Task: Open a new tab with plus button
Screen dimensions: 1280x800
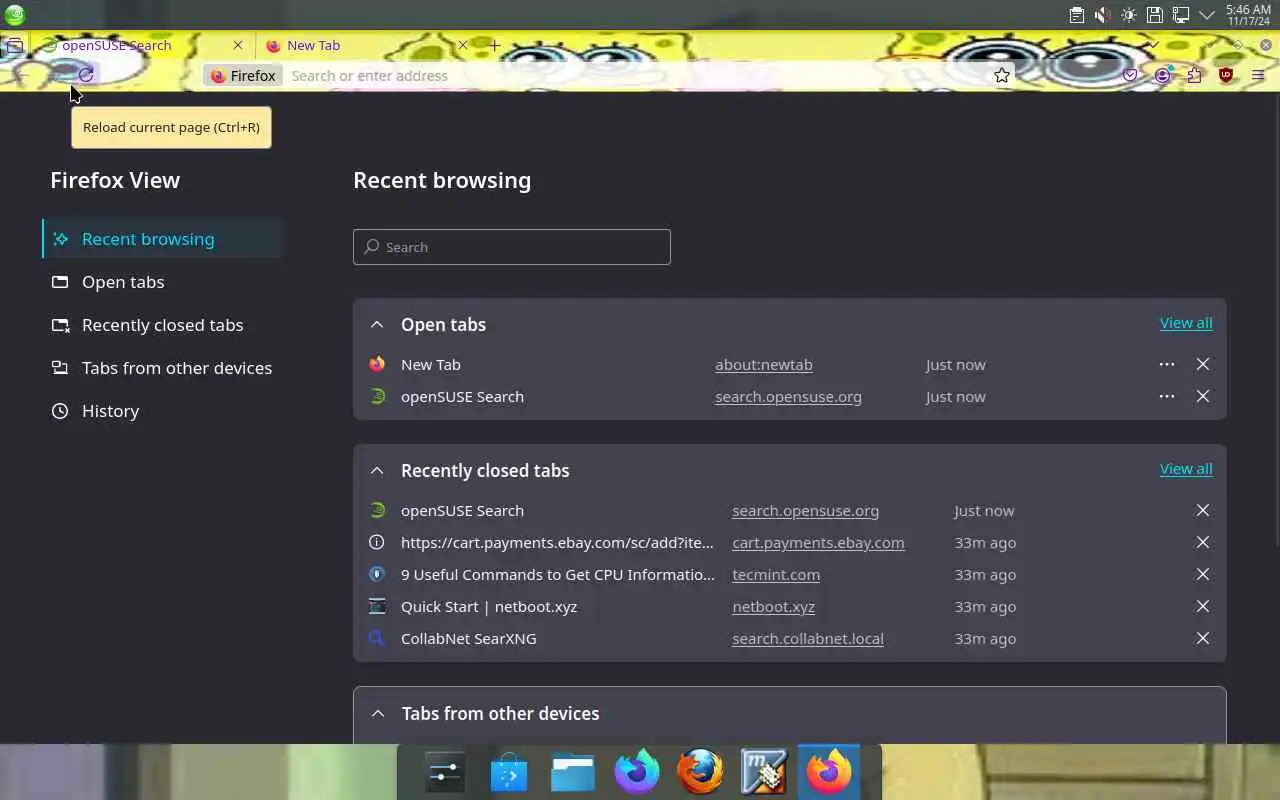Action: (x=494, y=45)
